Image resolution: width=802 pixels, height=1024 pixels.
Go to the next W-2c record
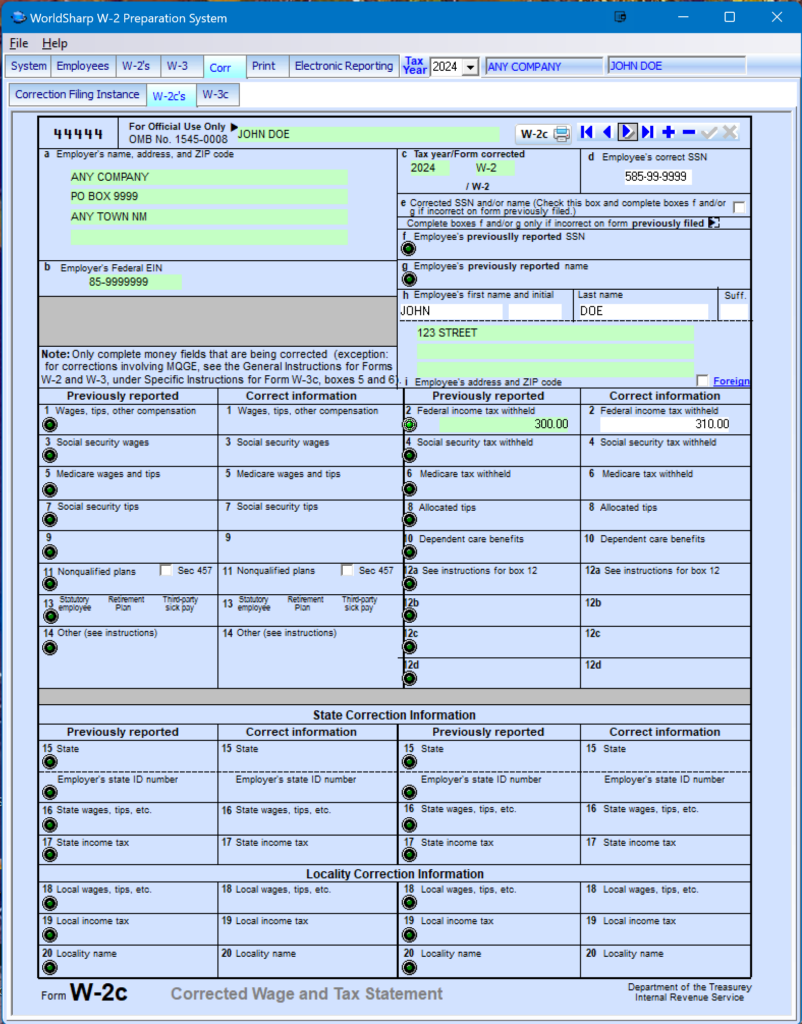[627, 133]
